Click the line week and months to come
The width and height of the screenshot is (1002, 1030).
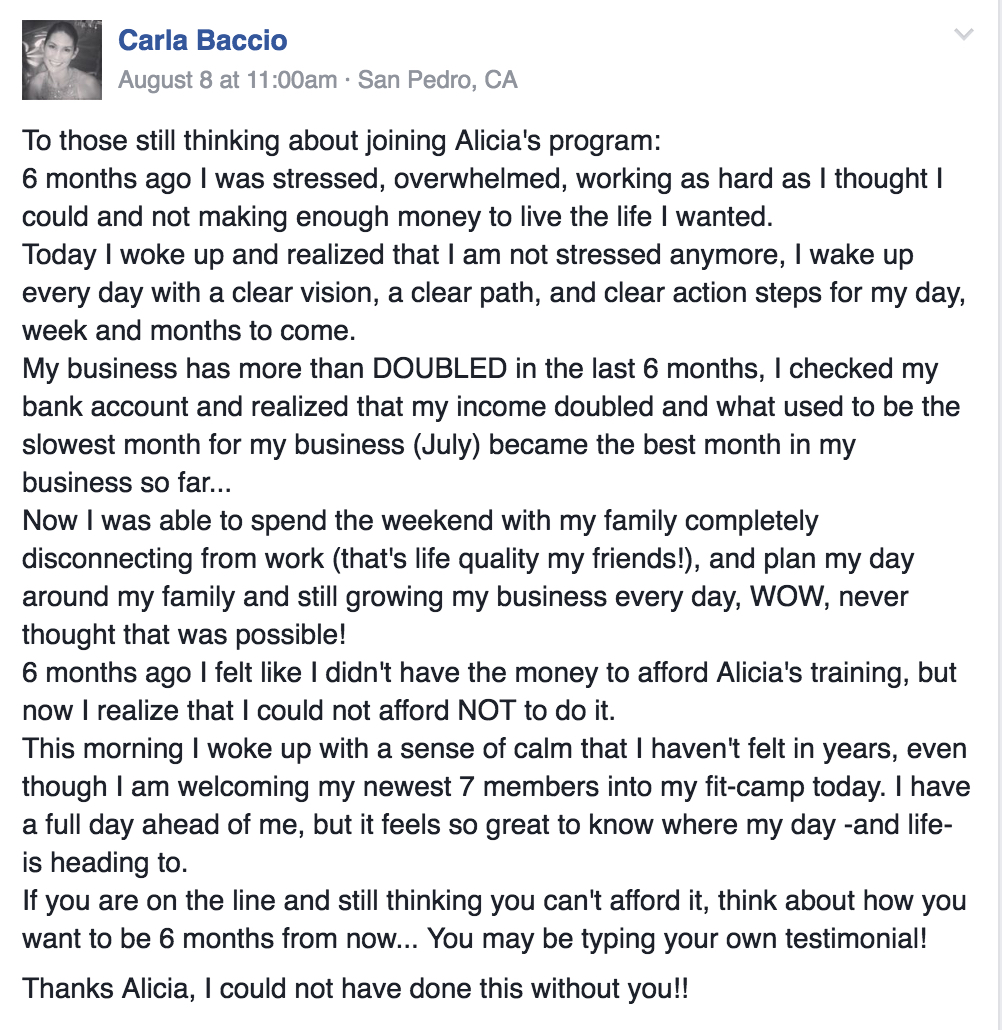point(189,331)
